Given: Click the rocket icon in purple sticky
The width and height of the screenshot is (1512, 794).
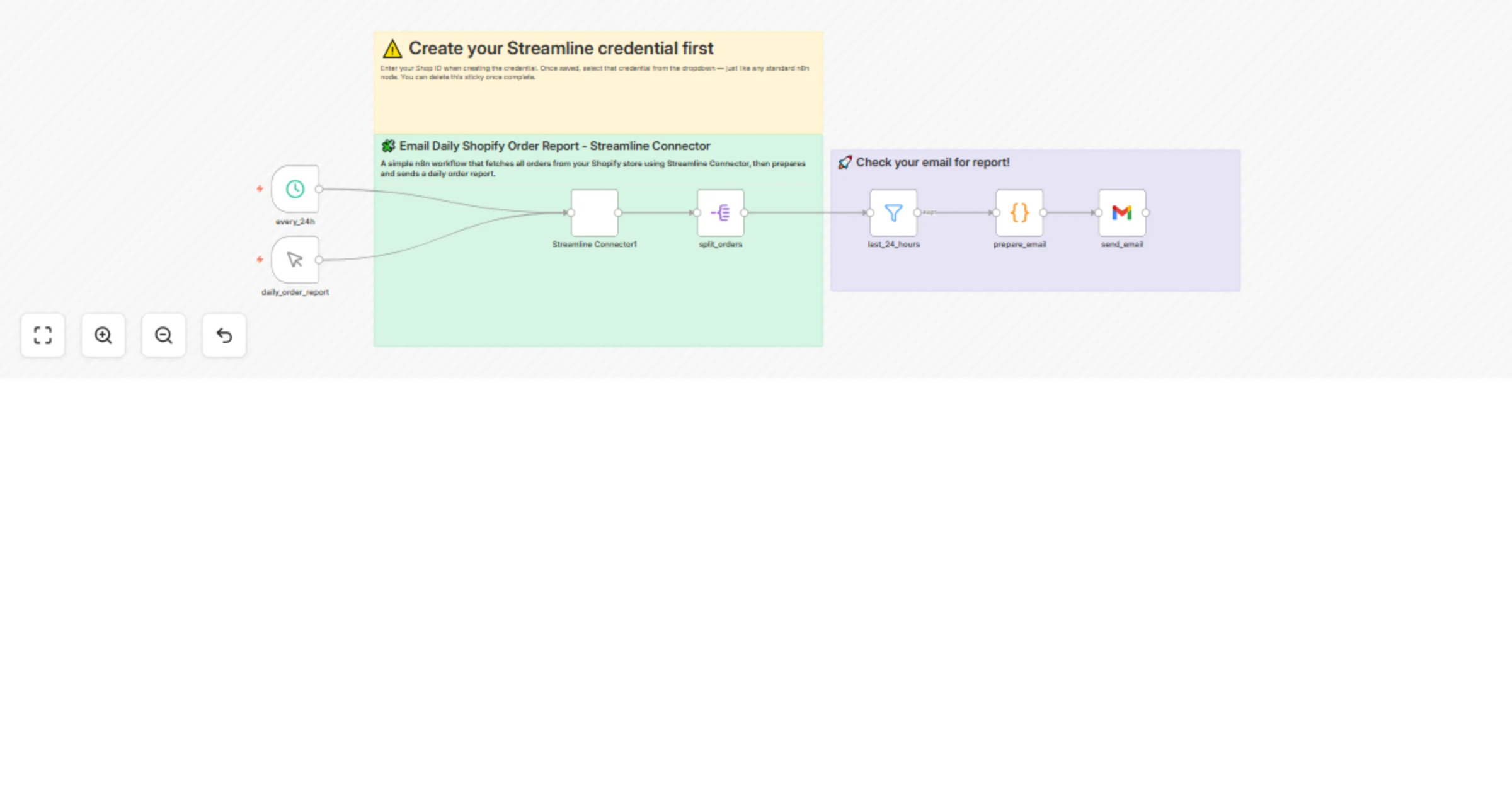Looking at the screenshot, I should [x=845, y=163].
